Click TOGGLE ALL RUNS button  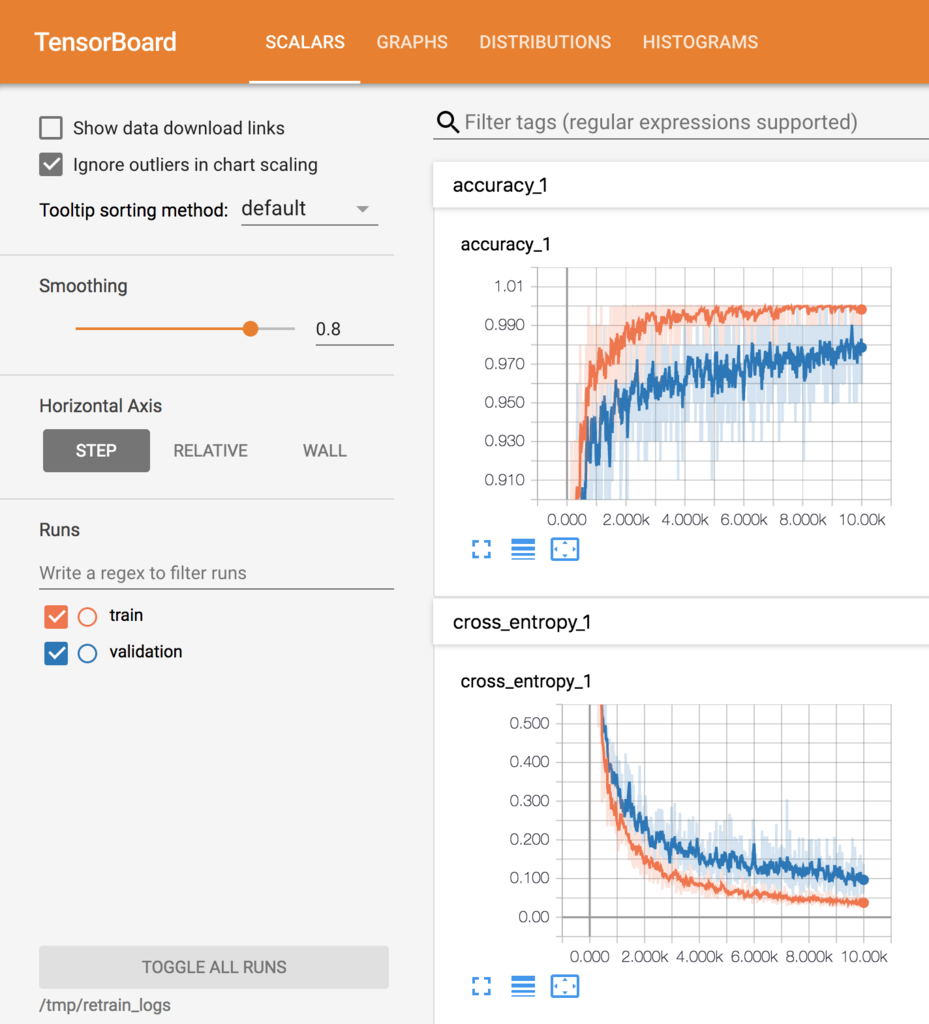[214, 967]
